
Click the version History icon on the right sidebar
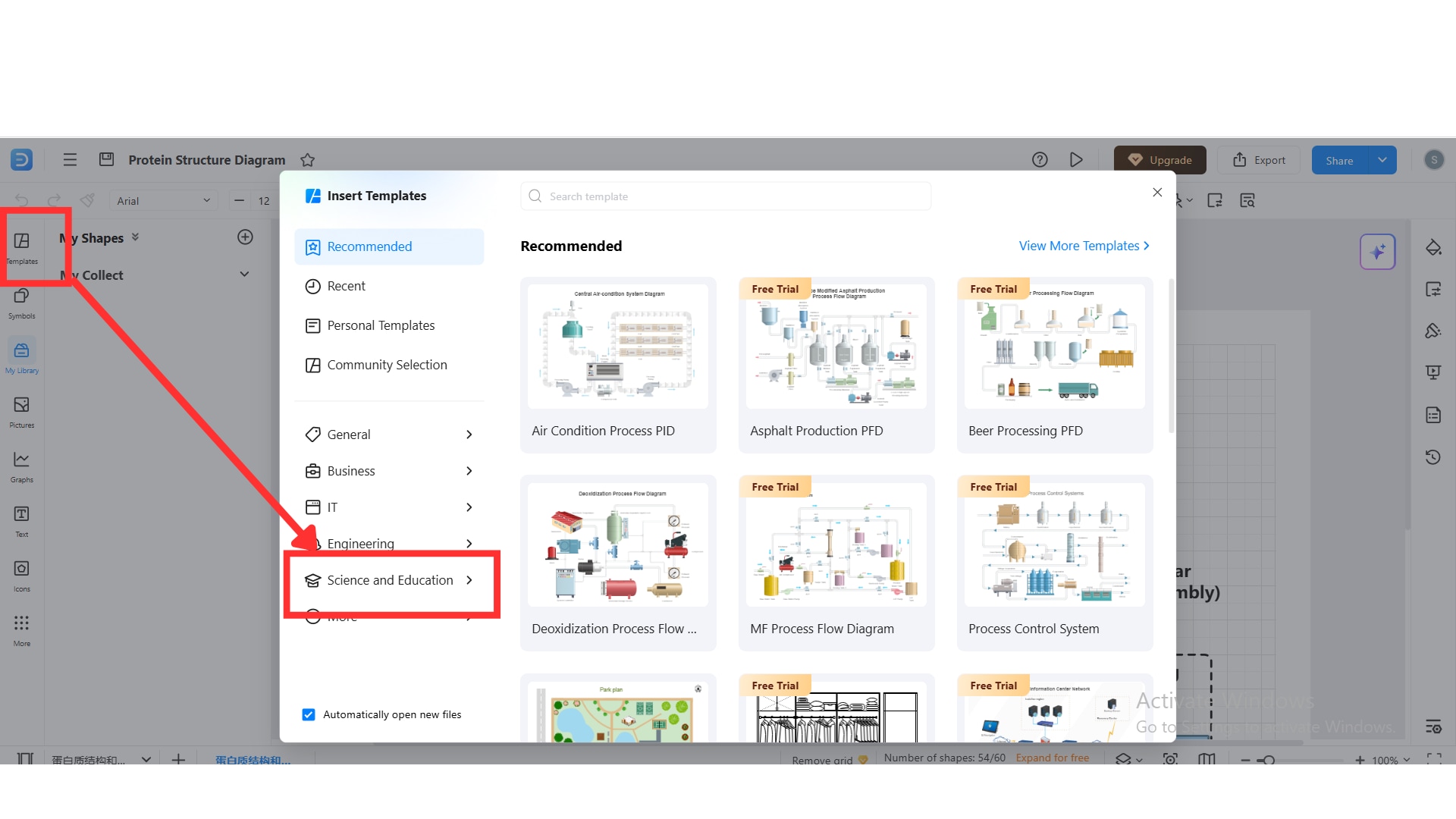point(1433,457)
